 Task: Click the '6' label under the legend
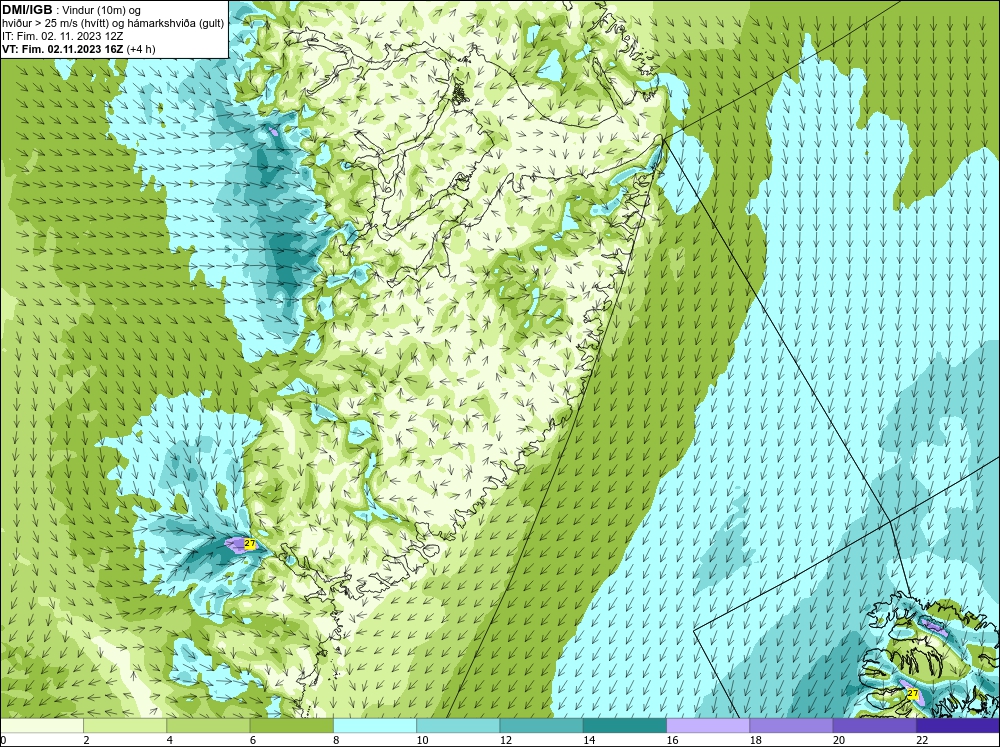coord(253,740)
